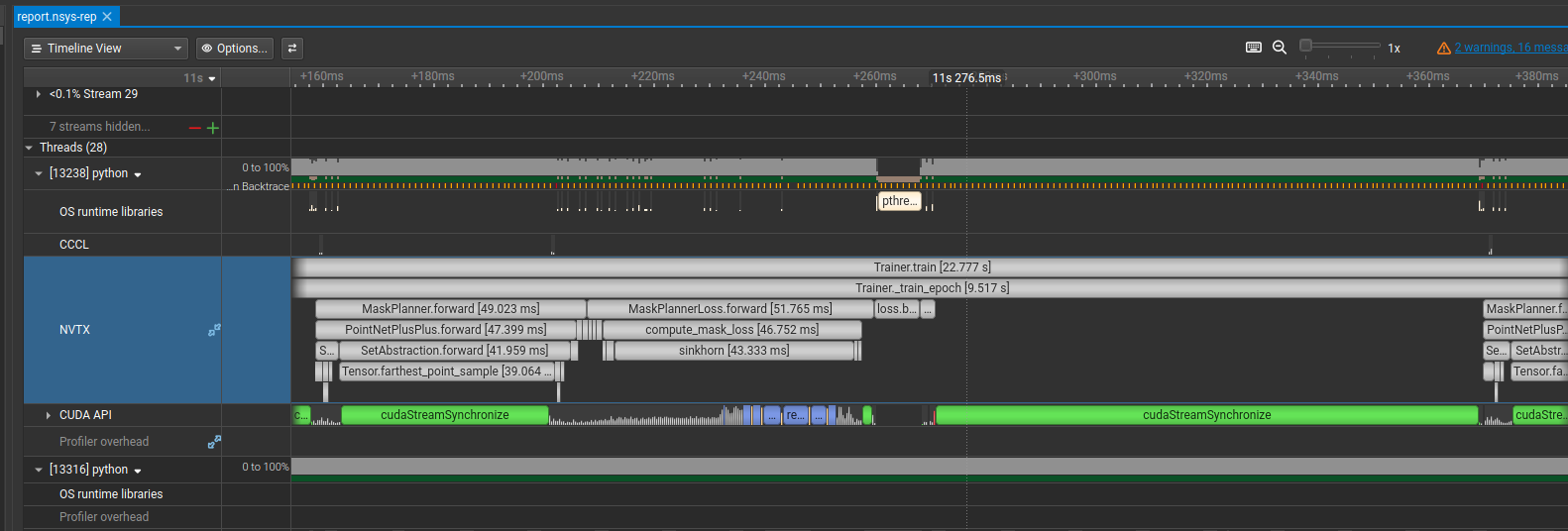Click the blue re... block in CUDA API row
The height and width of the screenshot is (531, 1568).
pos(795,415)
